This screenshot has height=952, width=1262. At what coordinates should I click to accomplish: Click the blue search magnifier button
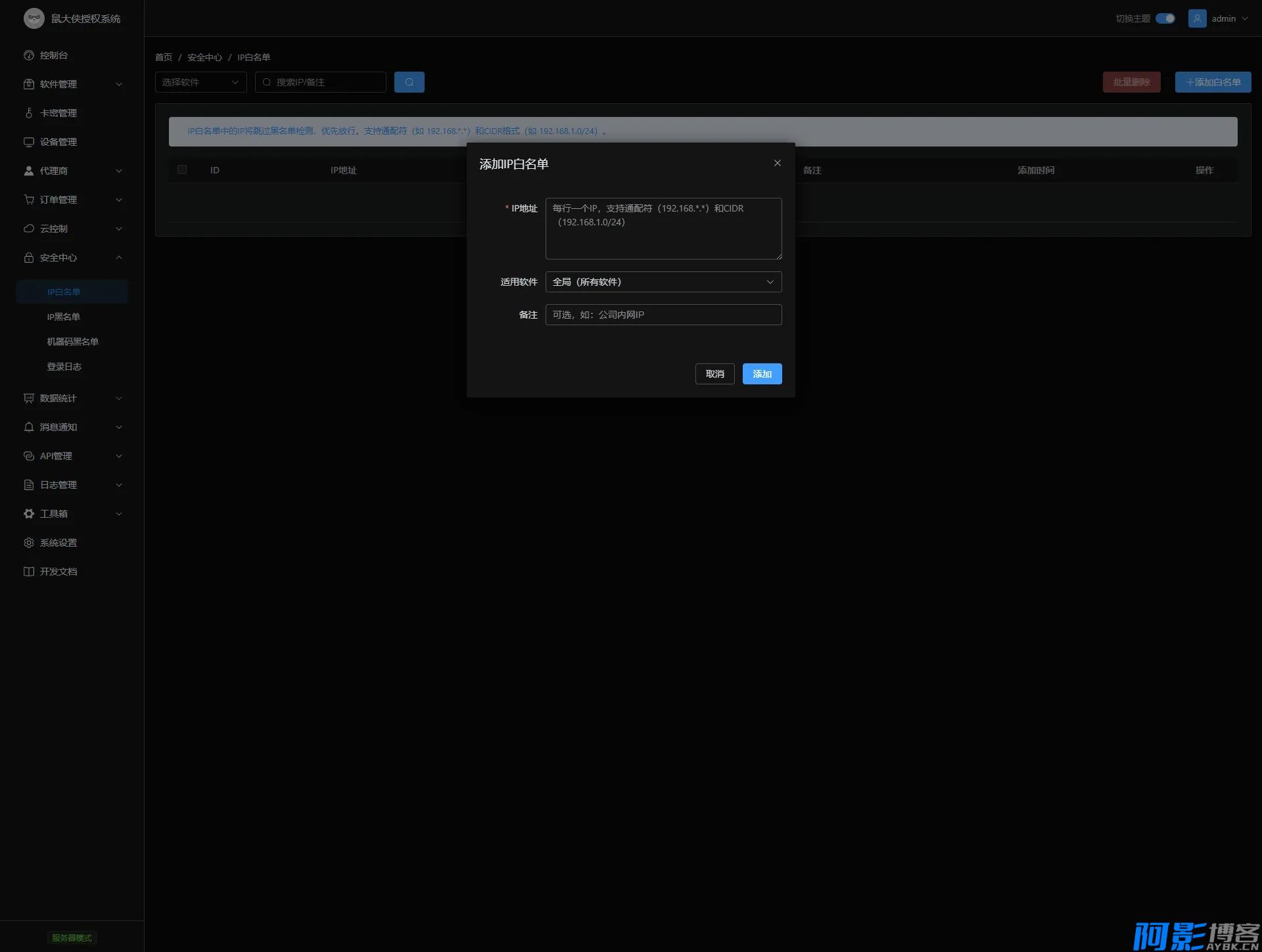(x=409, y=82)
